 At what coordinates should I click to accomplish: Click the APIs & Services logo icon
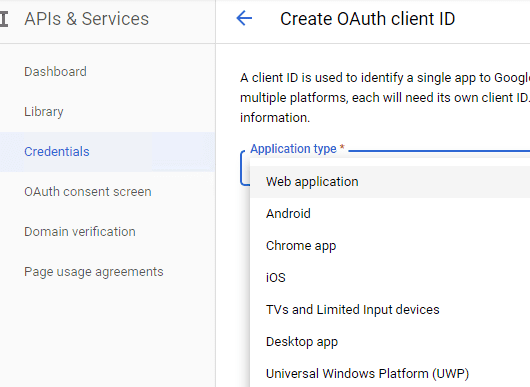pos(4,19)
